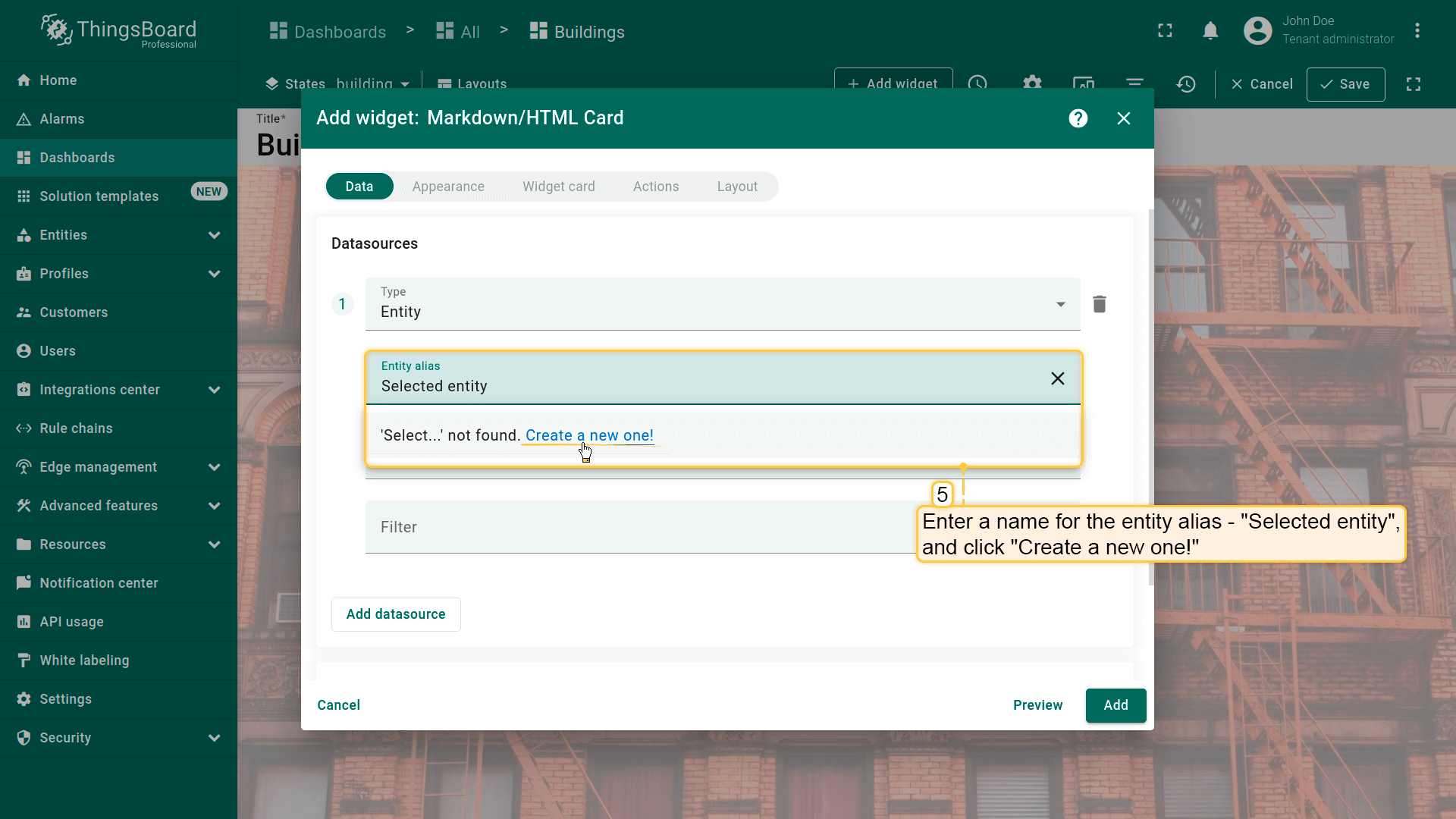Image resolution: width=1456 pixels, height=819 pixels.
Task: Open user menu three-dots icon
Action: click(1417, 31)
